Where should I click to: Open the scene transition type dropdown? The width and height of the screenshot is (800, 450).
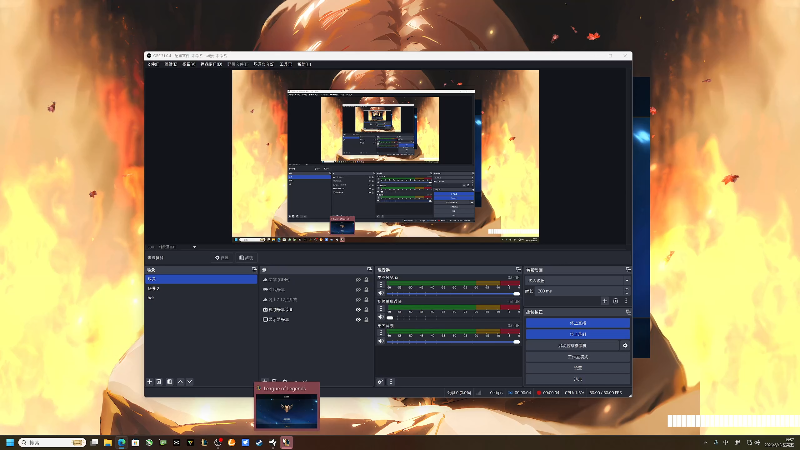point(578,281)
